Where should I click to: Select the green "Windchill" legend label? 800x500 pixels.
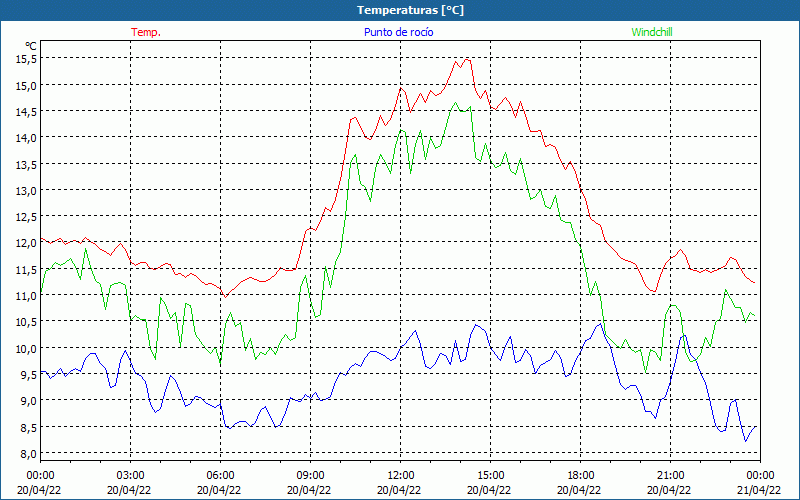click(652, 32)
